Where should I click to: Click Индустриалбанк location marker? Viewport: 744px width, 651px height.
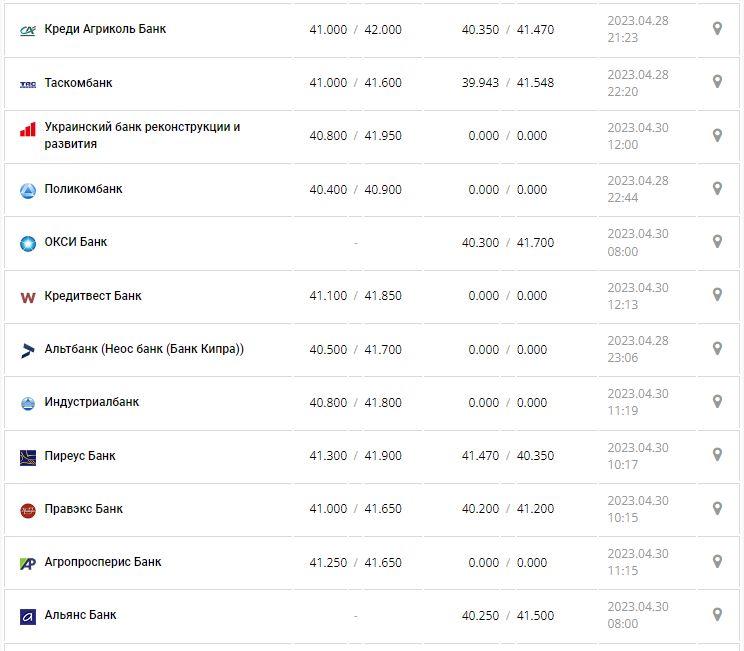(x=717, y=402)
